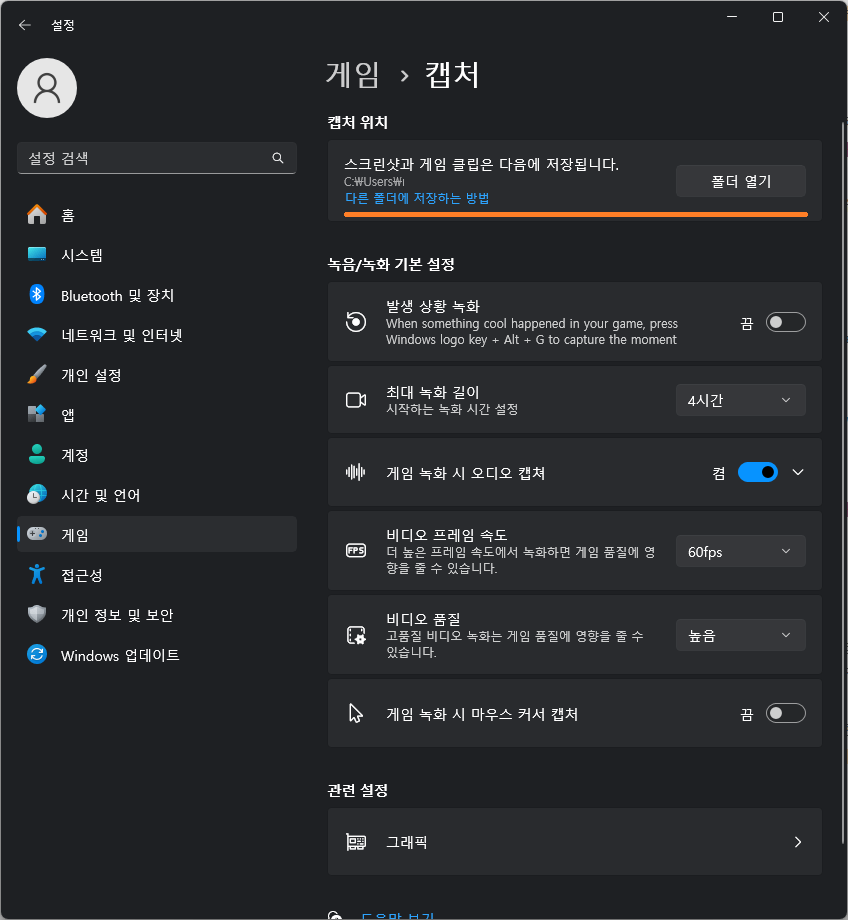Select 계정 sidebar item
This screenshot has height=920, width=848.
(x=157, y=455)
